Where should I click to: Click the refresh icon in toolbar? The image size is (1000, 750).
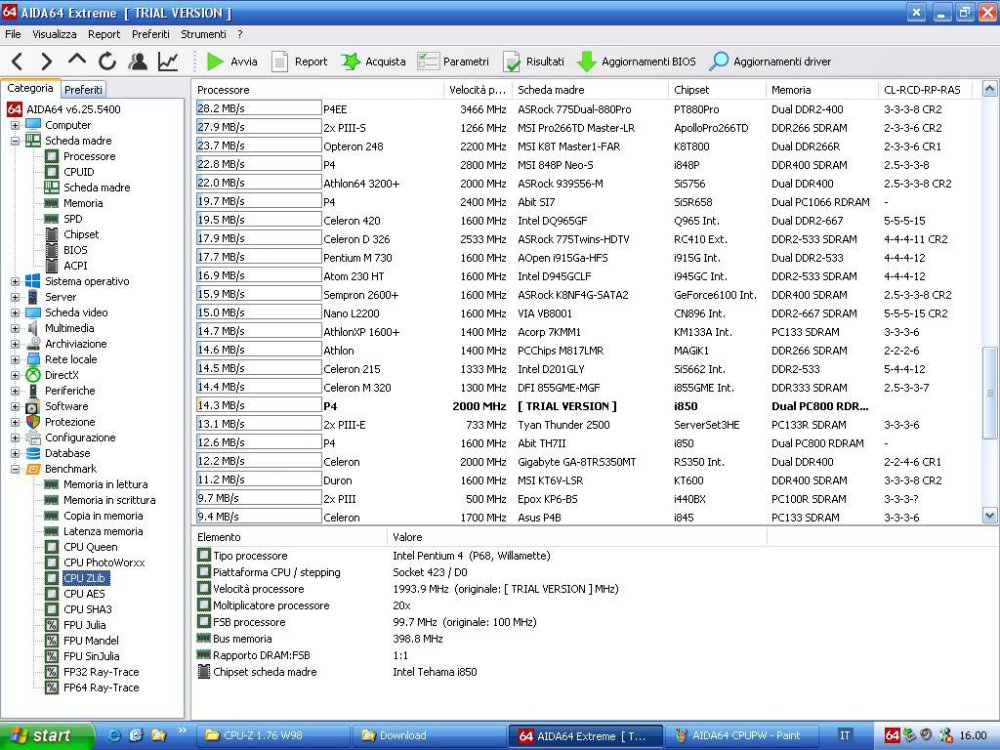coord(107,61)
